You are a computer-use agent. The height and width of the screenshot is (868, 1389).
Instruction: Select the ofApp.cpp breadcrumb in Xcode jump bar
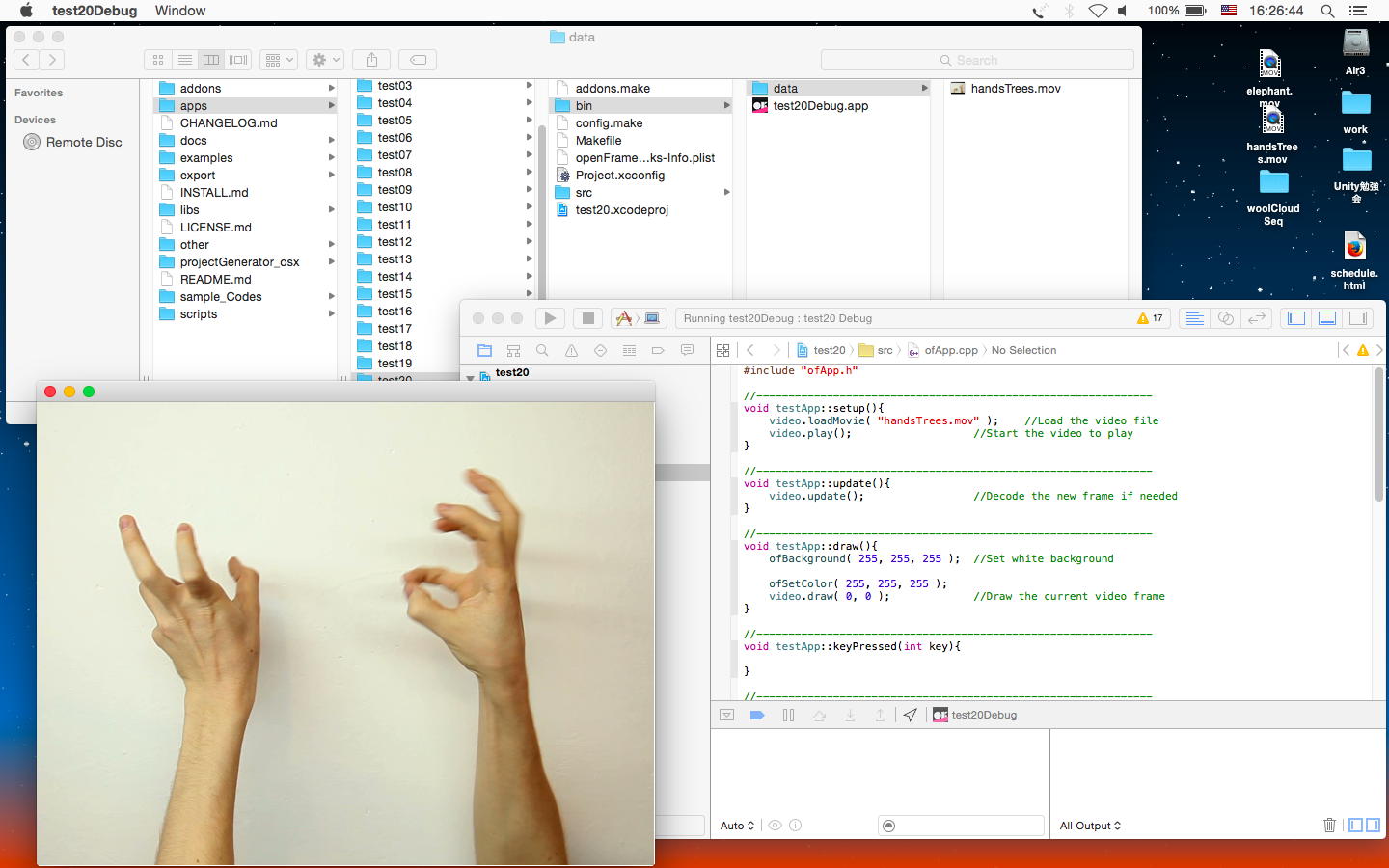[x=943, y=350]
